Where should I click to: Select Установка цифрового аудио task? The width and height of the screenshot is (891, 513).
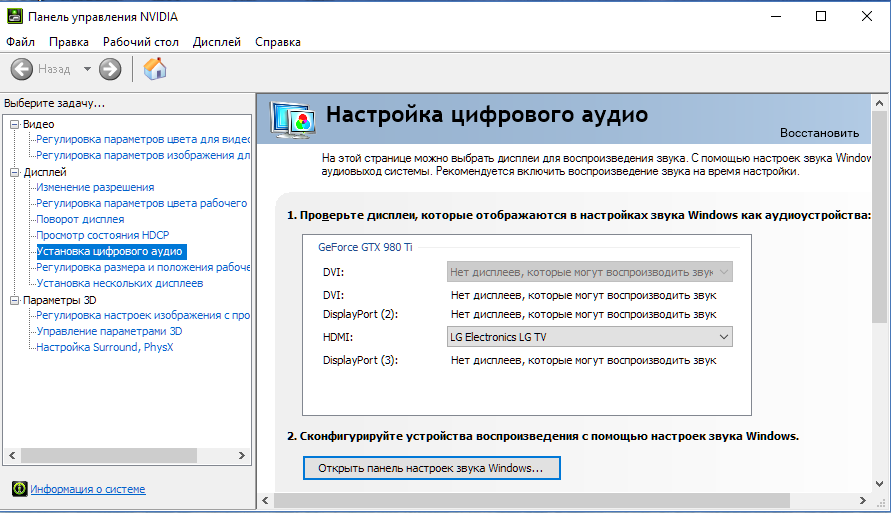pos(110,251)
